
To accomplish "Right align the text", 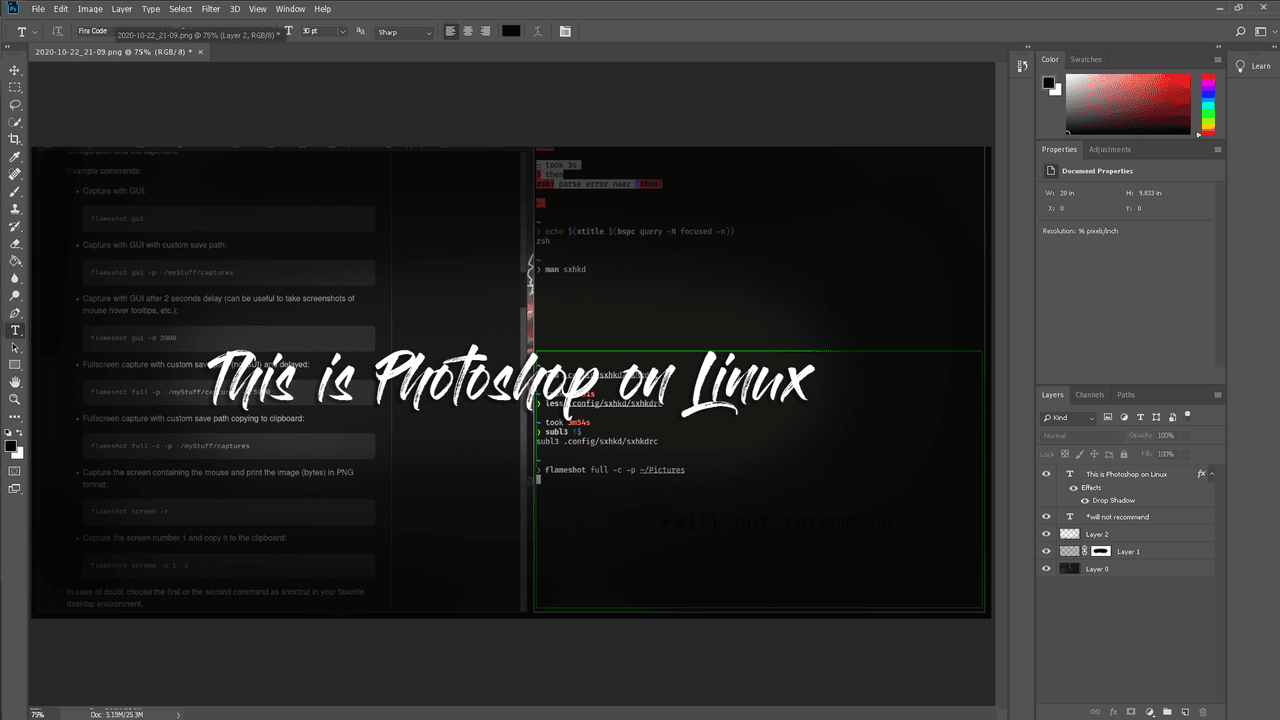I will pos(485,32).
